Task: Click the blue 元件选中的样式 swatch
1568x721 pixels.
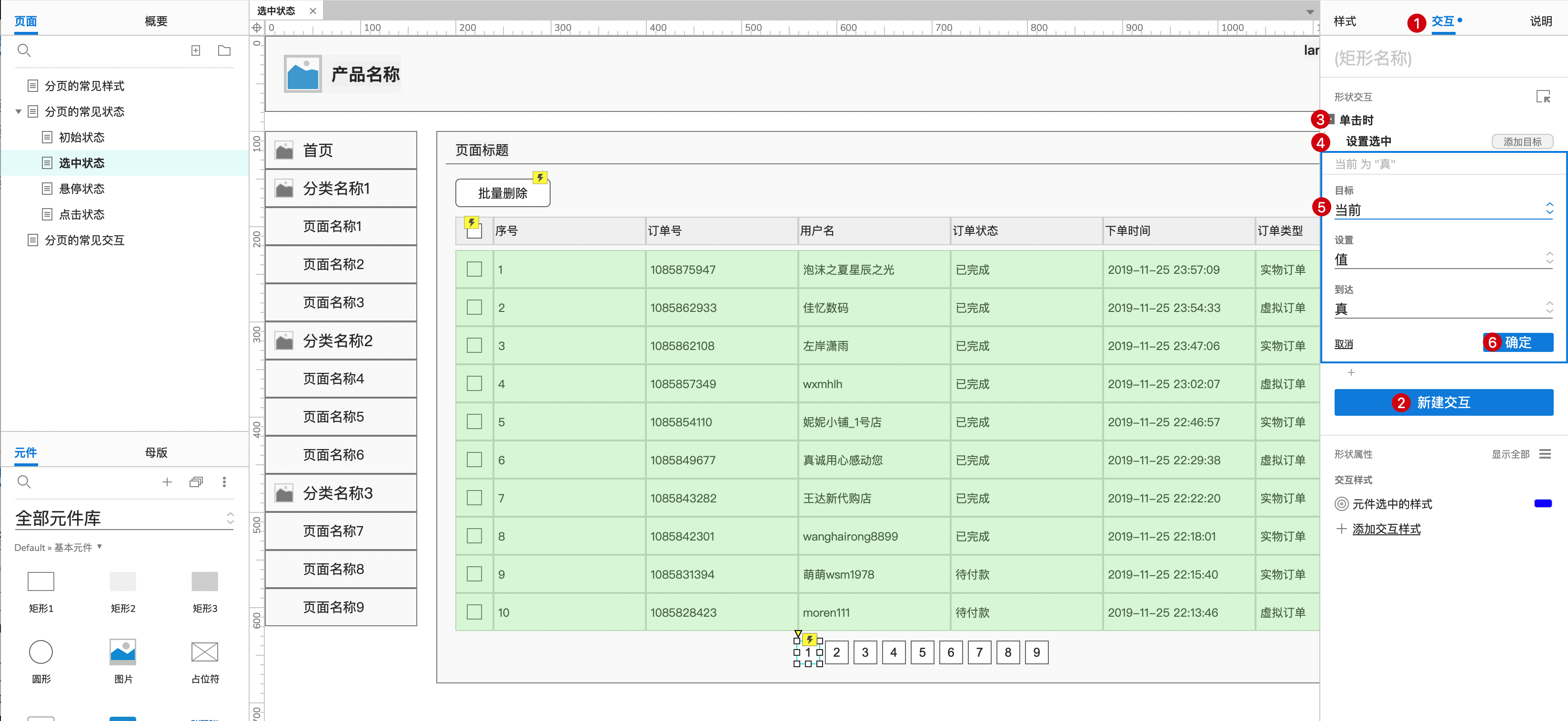Action: pyautogui.click(x=1543, y=503)
